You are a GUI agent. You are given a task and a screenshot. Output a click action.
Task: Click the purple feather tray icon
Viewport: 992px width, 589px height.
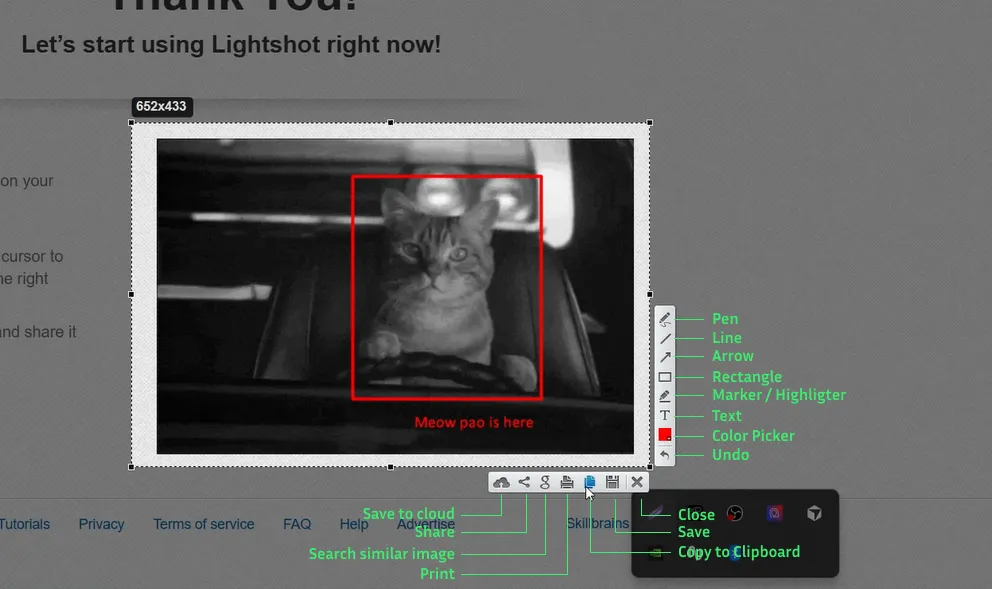(x=655, y=512)
